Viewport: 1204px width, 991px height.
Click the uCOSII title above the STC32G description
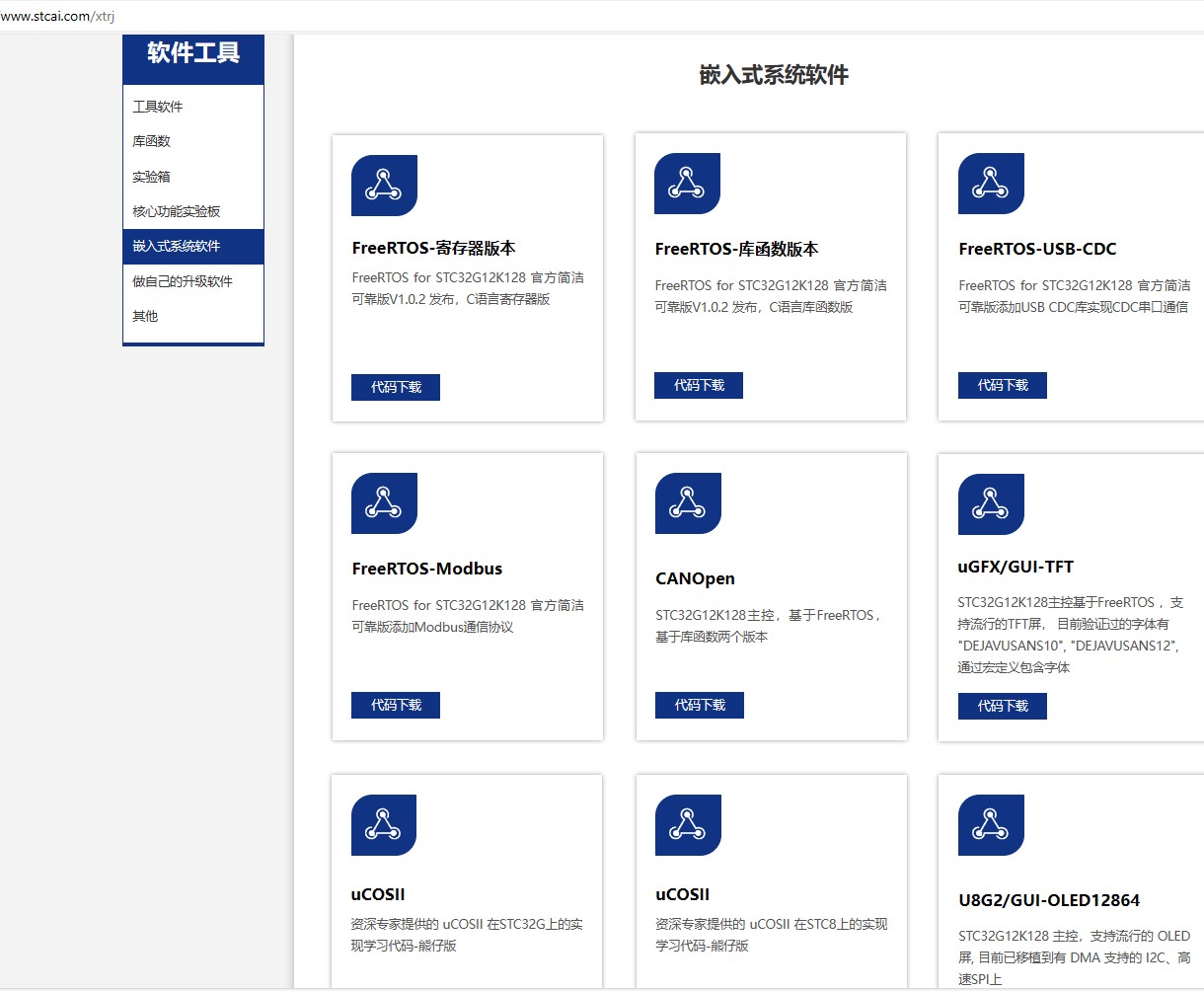point(379,894)
